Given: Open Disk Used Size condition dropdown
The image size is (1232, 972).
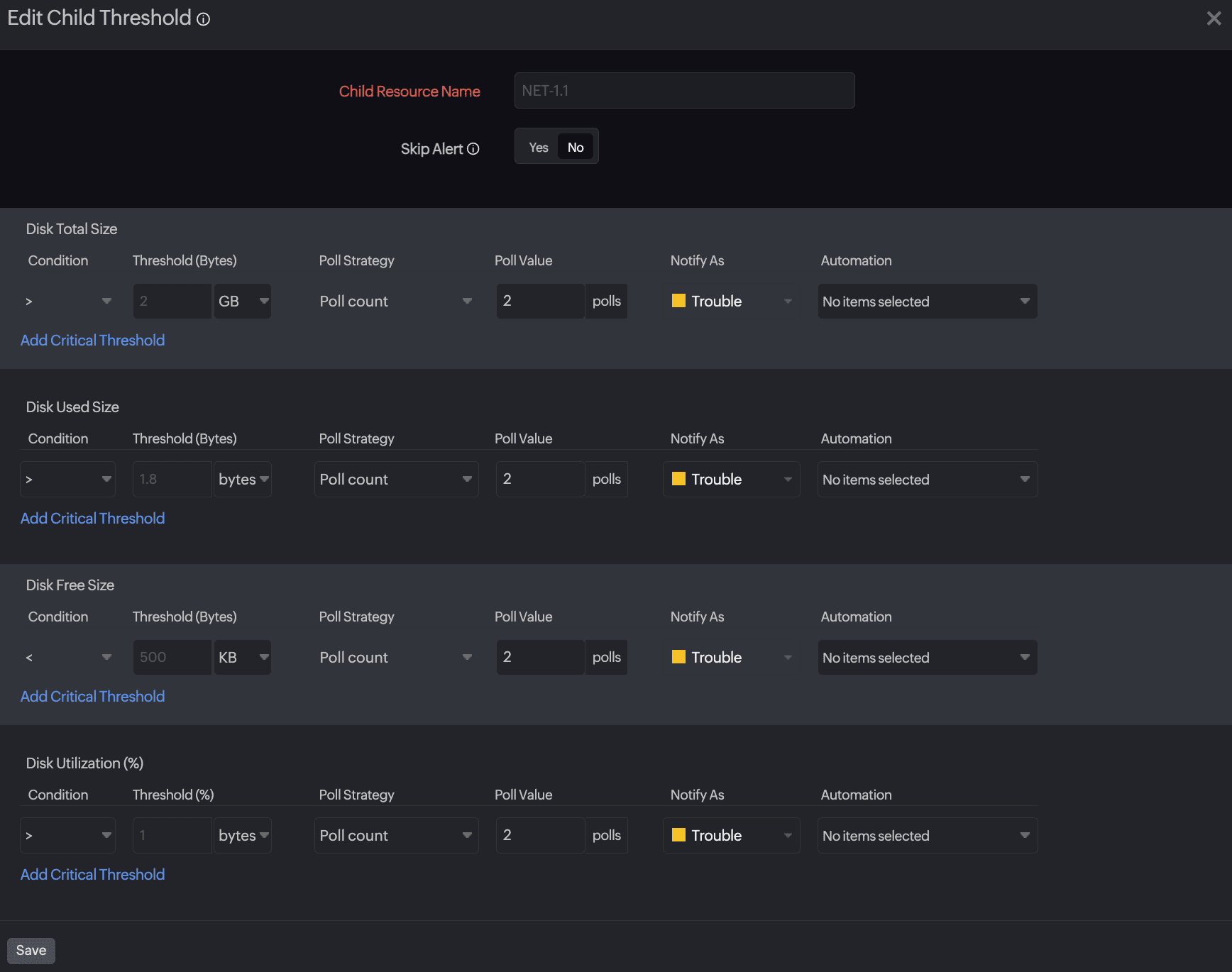Looking at the screenshot, I should [67, 480].
